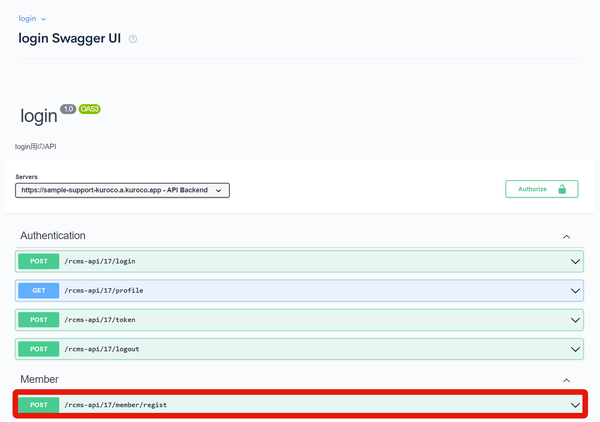Select the /rcms-api/17/profile path text
600x422 pixels.
(x=104, y=290)
